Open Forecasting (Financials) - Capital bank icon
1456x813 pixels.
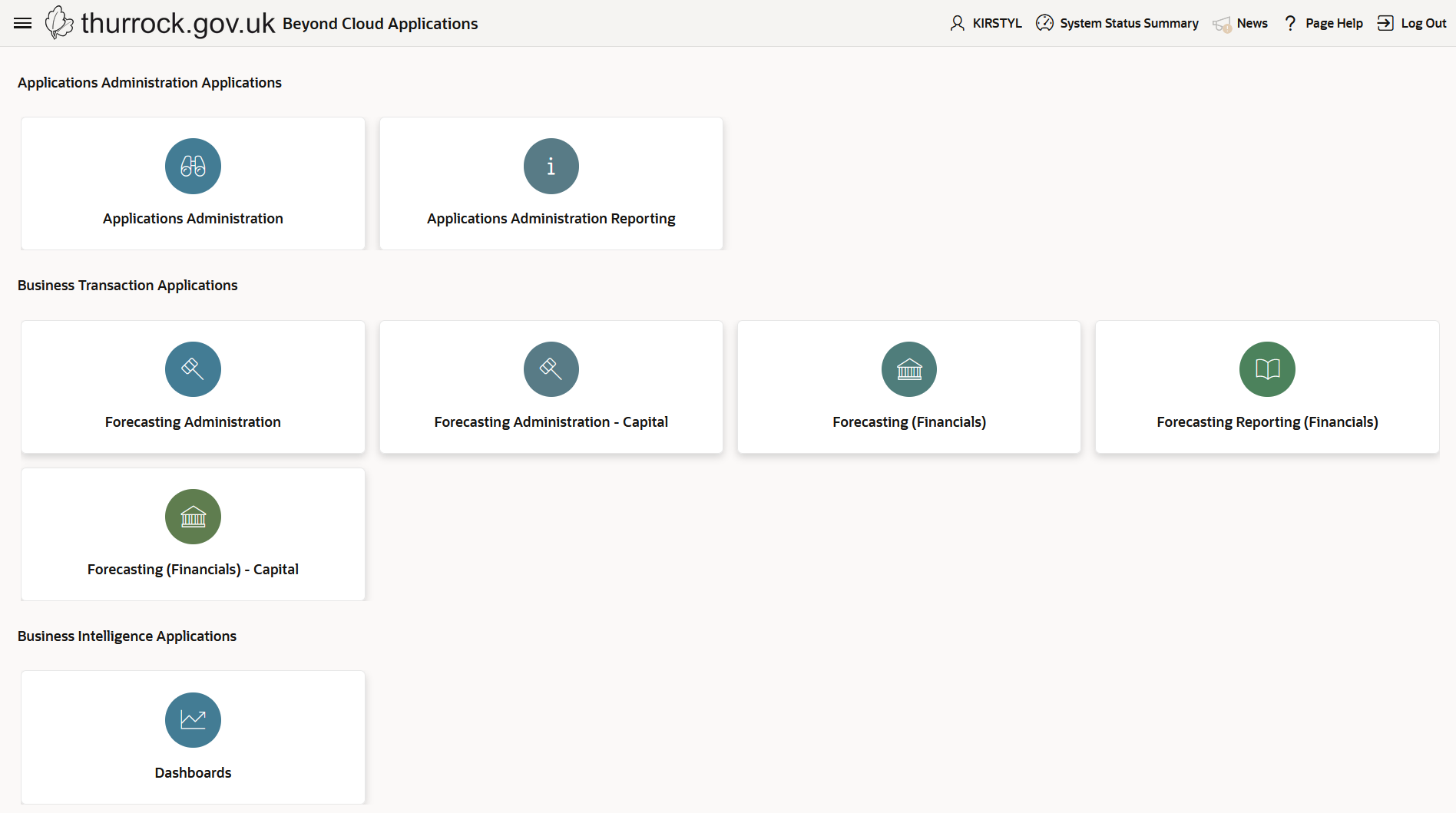point(193,517)
